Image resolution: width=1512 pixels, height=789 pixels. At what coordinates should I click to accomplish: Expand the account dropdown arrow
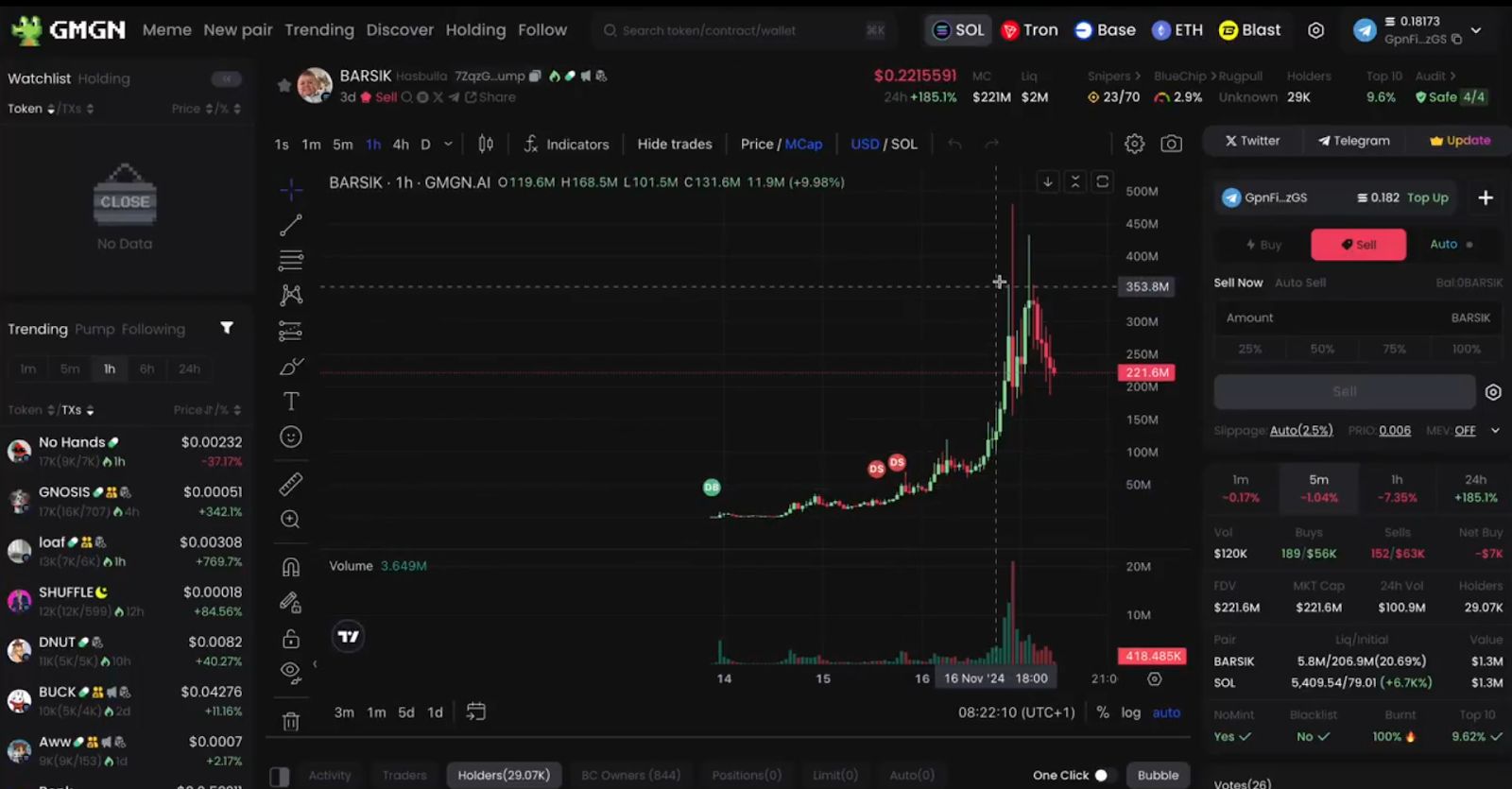tap(1476, 30)
